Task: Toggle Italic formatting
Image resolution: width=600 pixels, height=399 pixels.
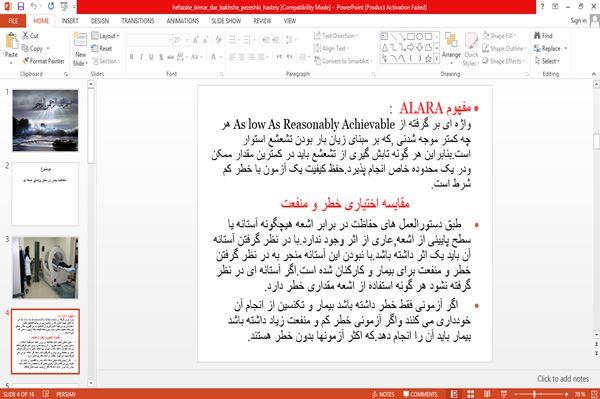Action: click(141, 57)
